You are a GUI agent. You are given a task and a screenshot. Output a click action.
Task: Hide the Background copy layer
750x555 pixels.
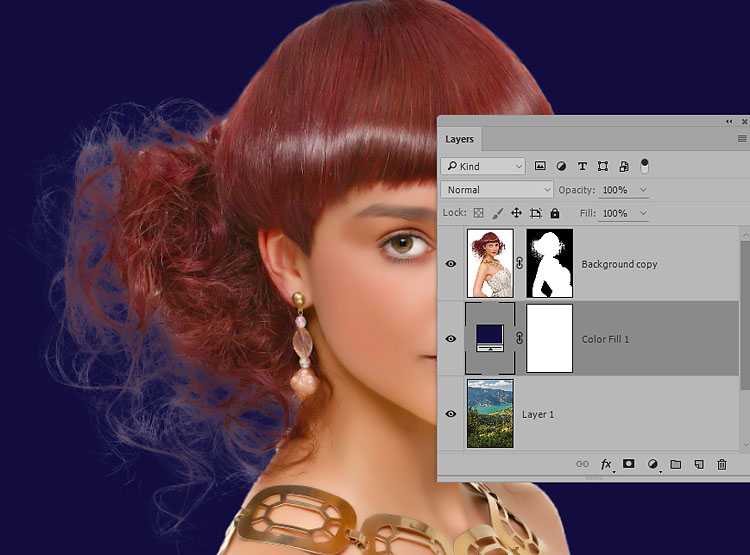(451, 264)
